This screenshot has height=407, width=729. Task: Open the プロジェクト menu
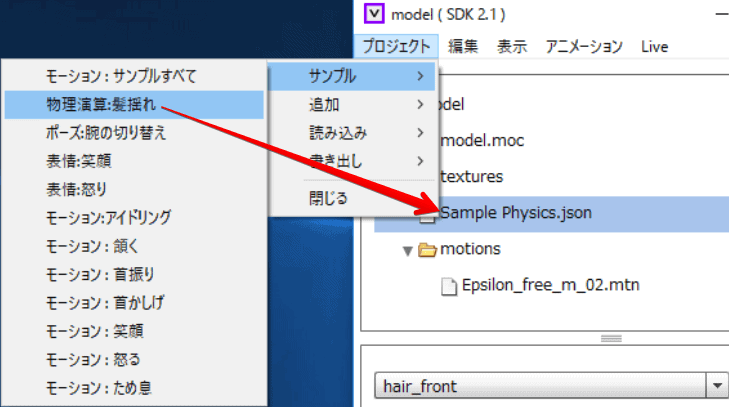coord(396,46)
